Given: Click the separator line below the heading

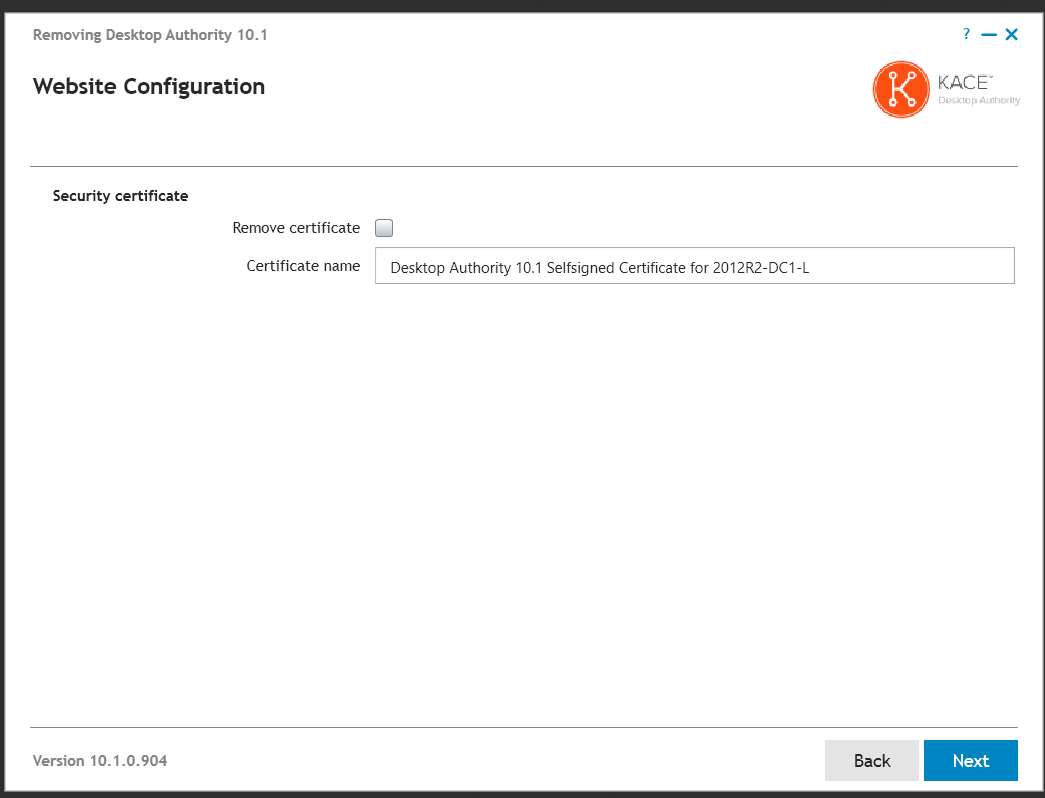Looking at the screenshot, I should [524, 166].
